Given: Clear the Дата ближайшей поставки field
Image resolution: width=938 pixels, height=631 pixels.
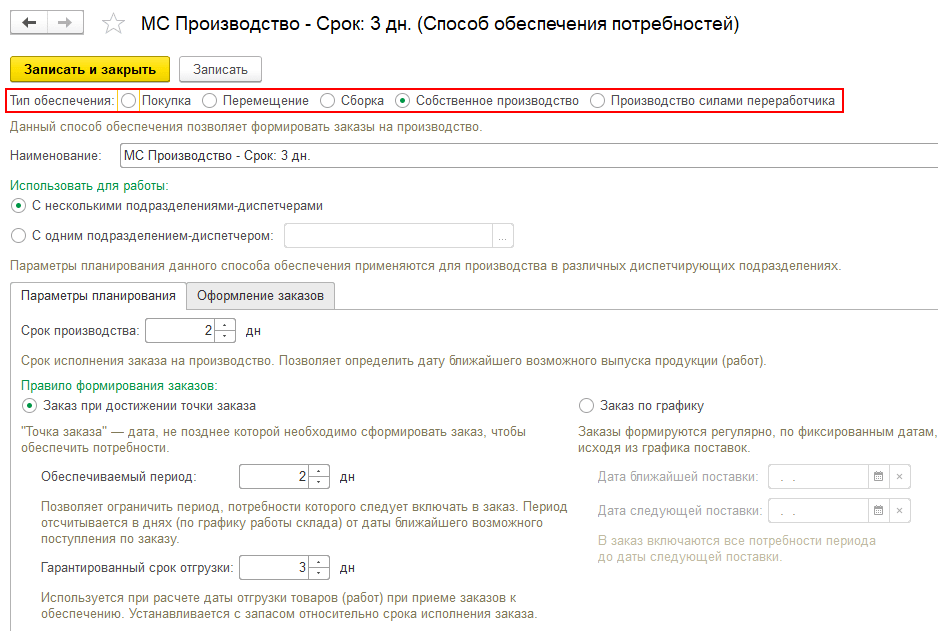Looking at the screenshot, I should [899, 477].
